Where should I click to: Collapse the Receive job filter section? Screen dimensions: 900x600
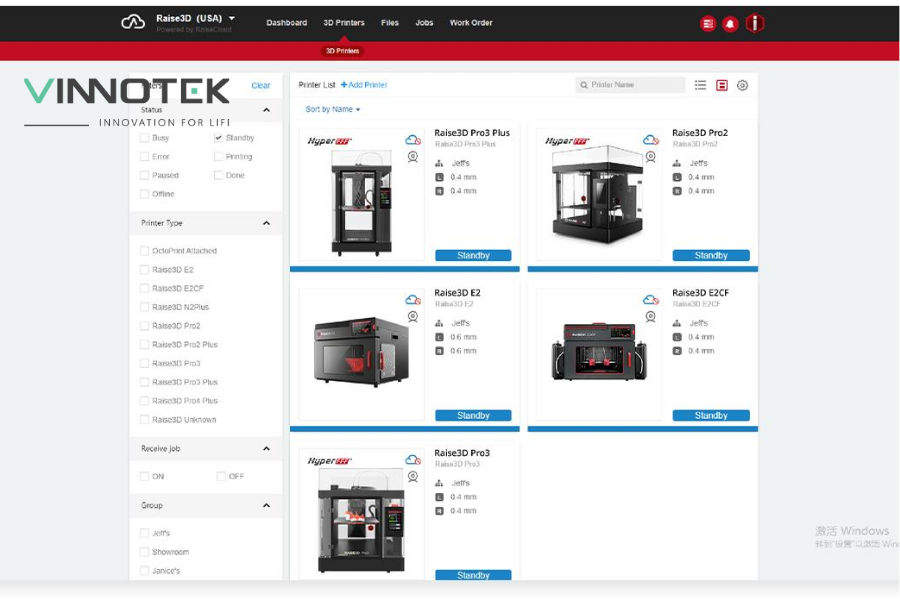pyautogui.click(x=266, y=448)
